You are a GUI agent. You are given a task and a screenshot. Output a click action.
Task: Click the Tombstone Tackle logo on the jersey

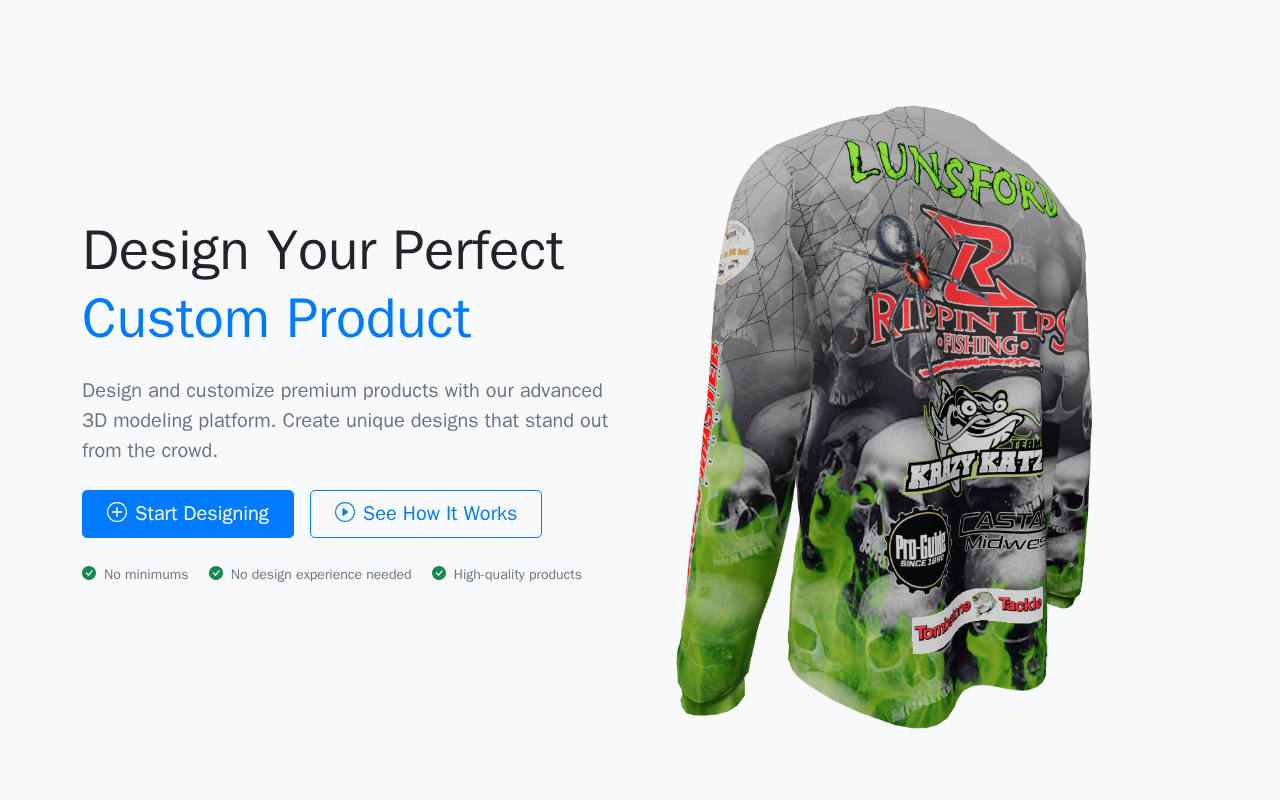coord(977,617)
